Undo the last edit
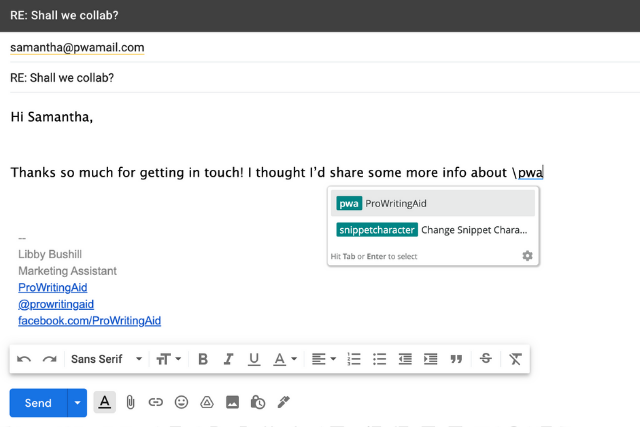Viewport: 640px width, 427px height. [x=24, y=359]
